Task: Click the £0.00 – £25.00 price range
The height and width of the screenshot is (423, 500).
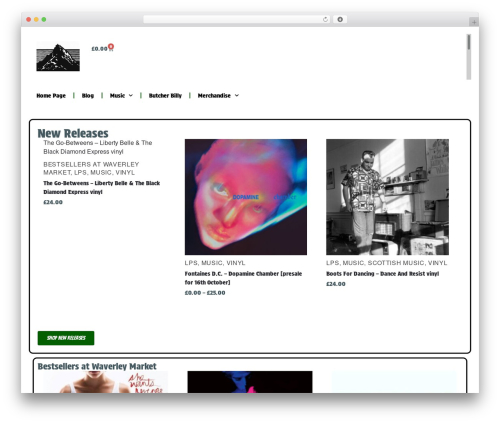Action: click(205, 293)
